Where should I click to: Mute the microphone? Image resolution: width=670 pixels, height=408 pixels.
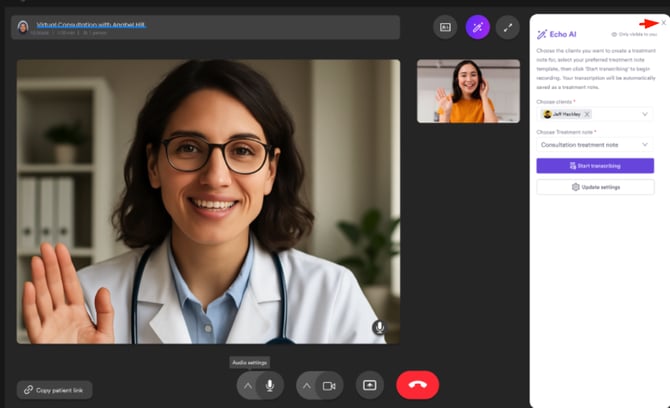(269, 385)
